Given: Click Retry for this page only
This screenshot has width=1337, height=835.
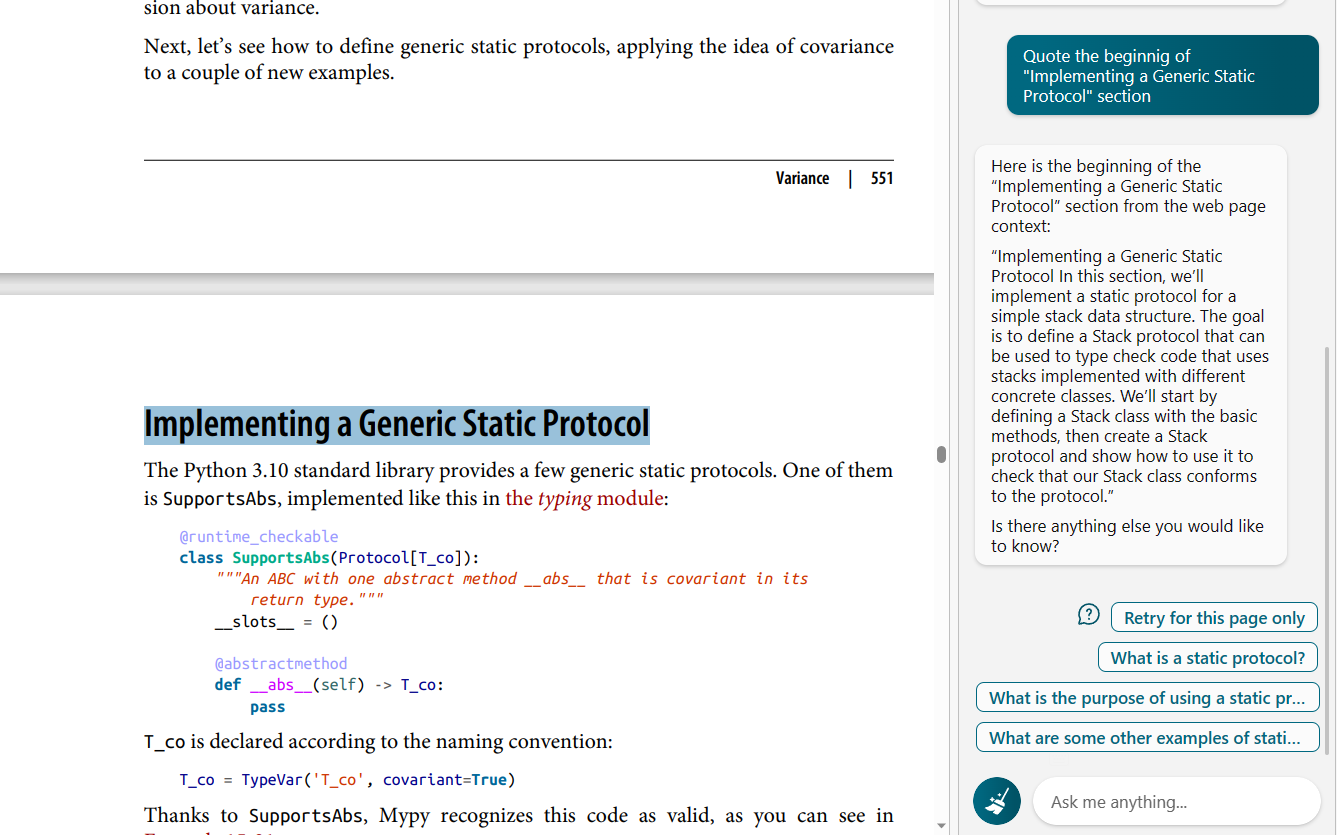Looking at the screenshot, I should 1214,618.
